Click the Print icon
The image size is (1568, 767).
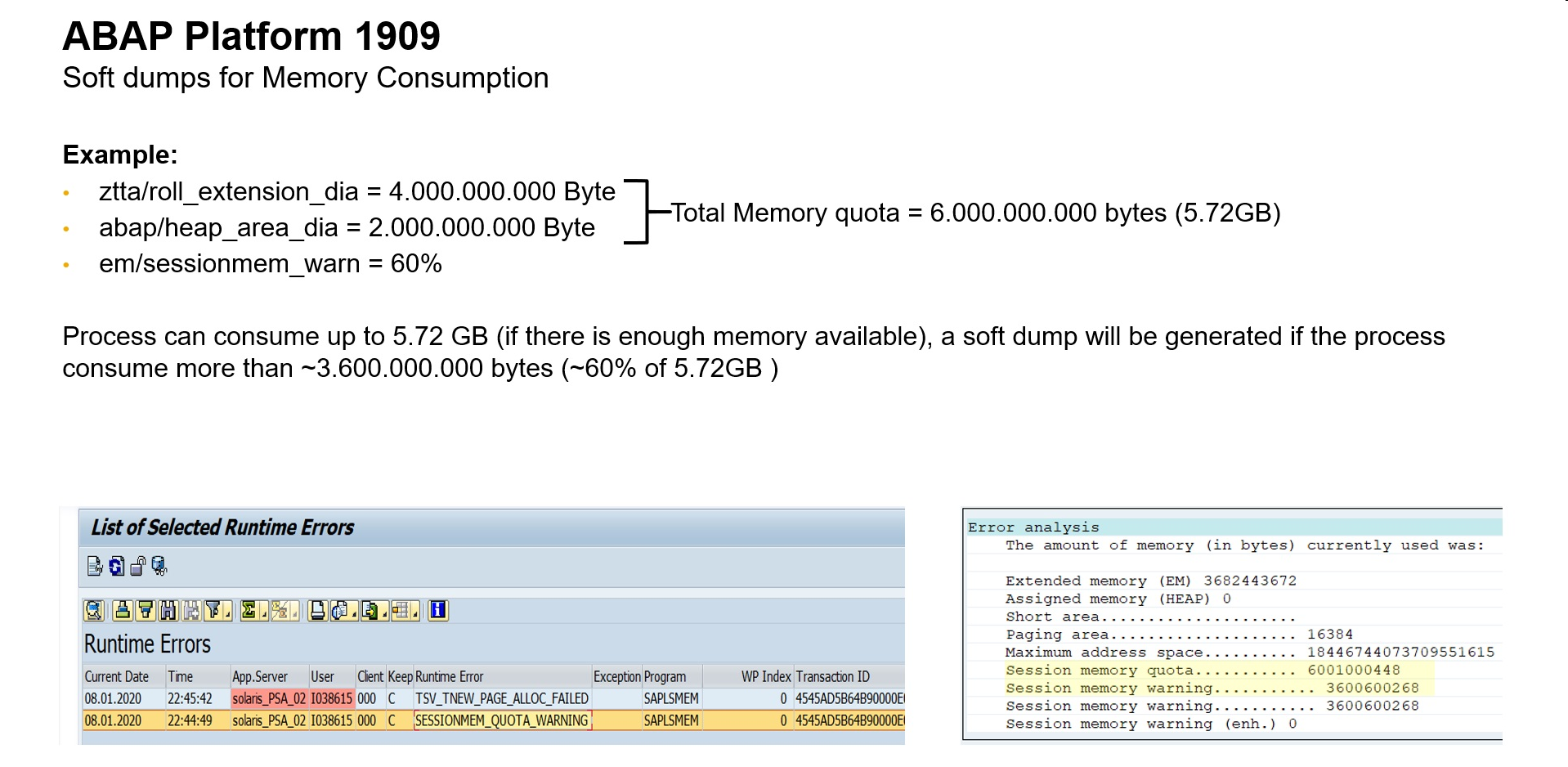317,611
